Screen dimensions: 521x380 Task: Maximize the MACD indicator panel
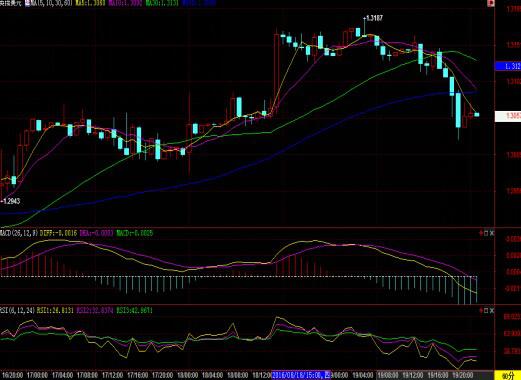486,233
